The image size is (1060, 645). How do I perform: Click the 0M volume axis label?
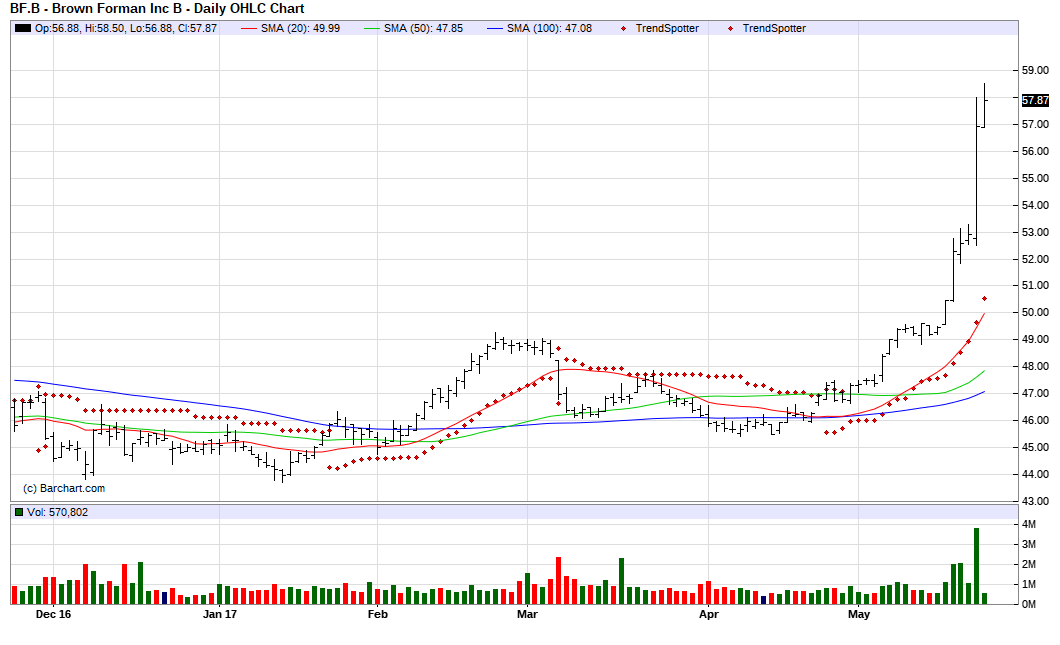click(x=1029, y=604)
